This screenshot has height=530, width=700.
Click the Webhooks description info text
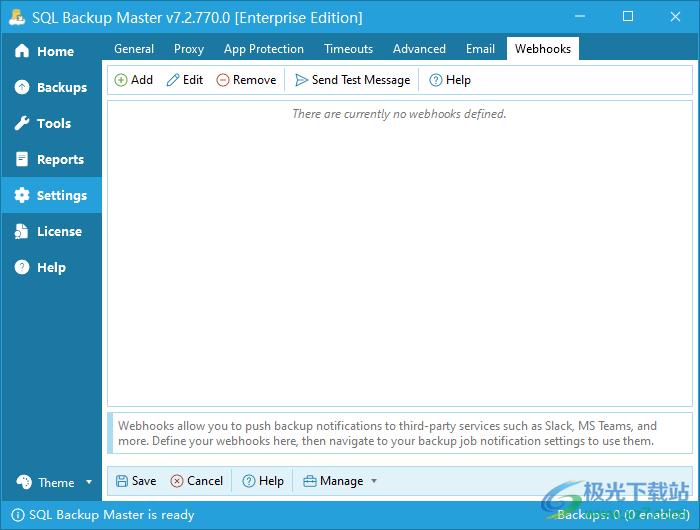pos(388,433)
